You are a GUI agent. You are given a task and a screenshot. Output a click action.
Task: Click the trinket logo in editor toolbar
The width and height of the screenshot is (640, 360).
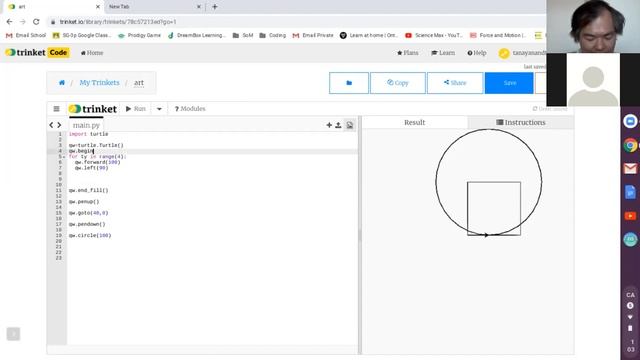pos(93,109)
